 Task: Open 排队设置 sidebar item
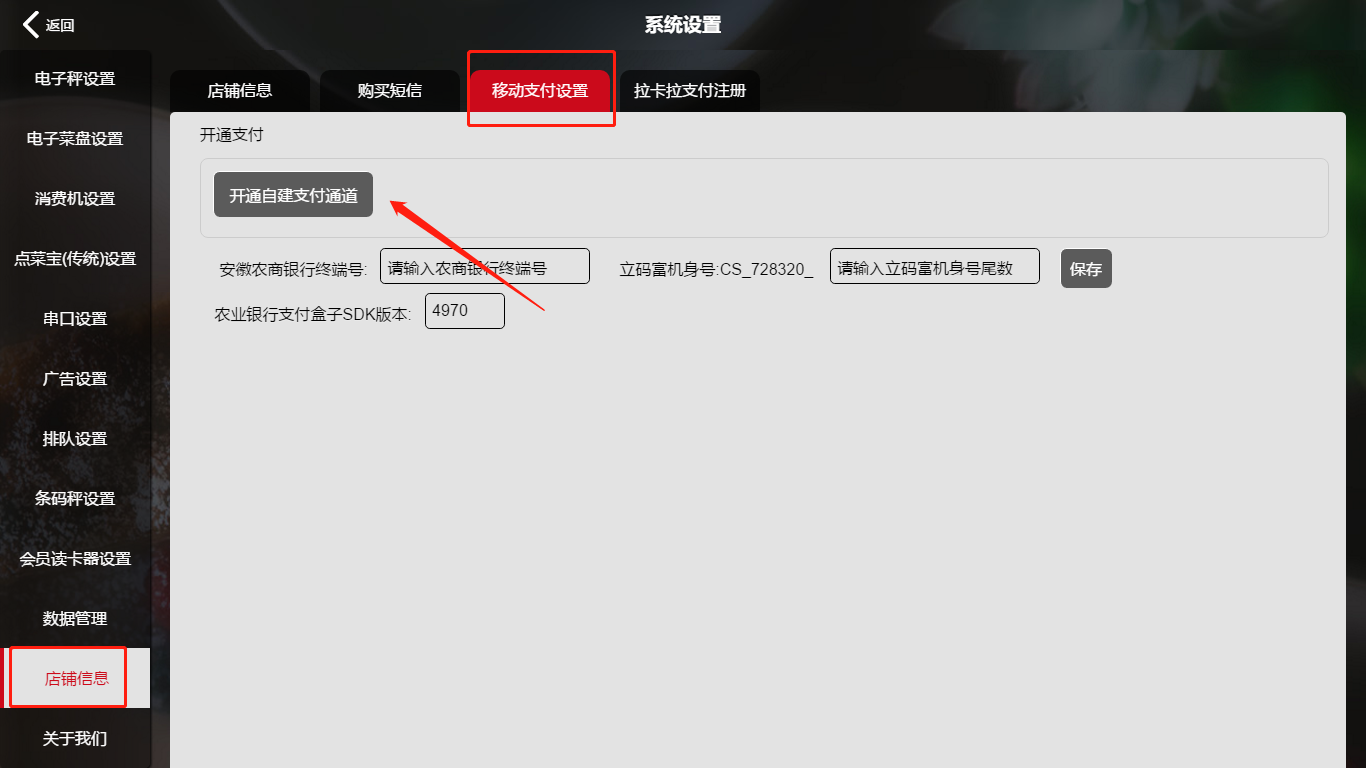point(75,439)
